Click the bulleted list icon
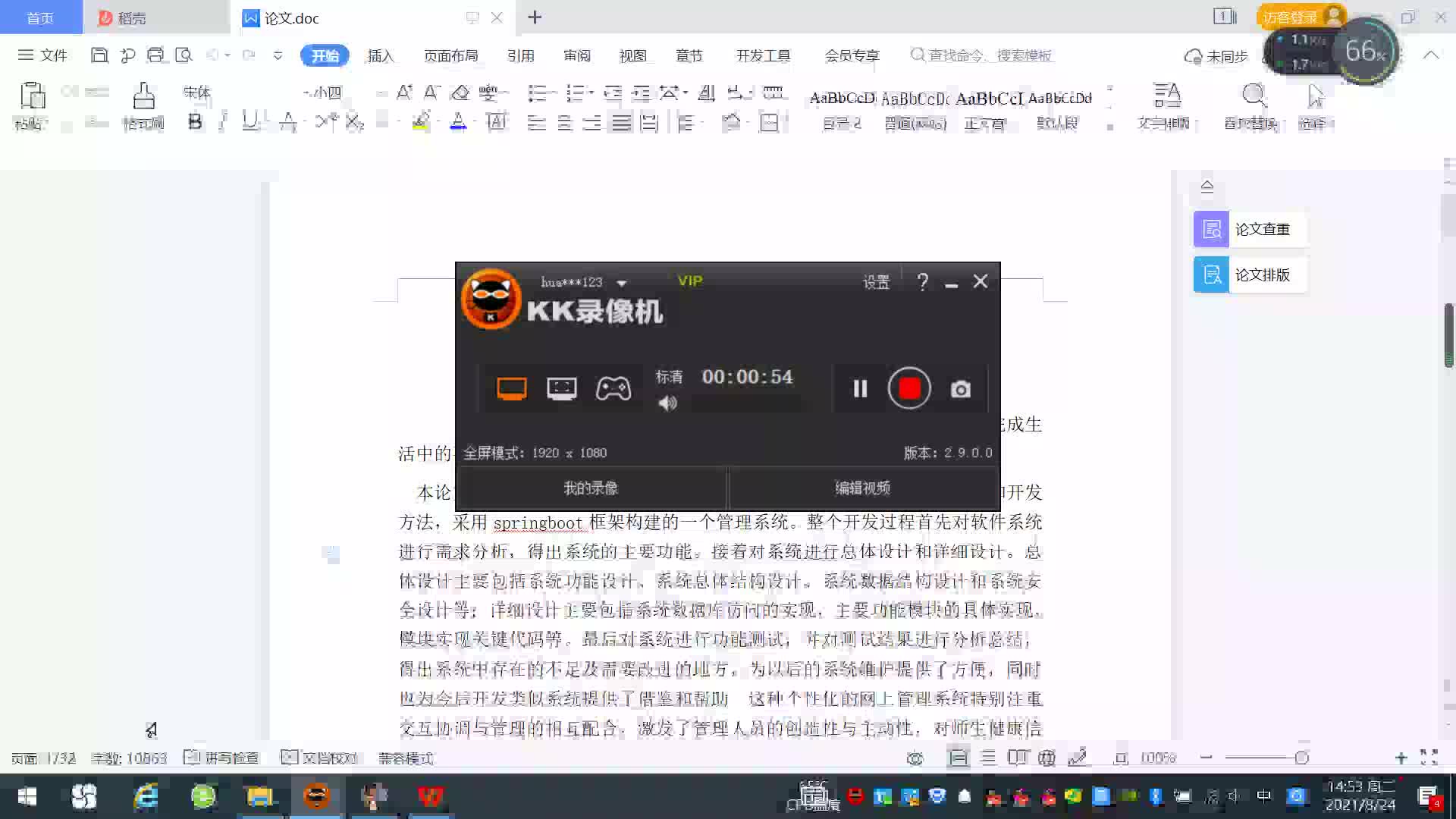 pos(538,93)
